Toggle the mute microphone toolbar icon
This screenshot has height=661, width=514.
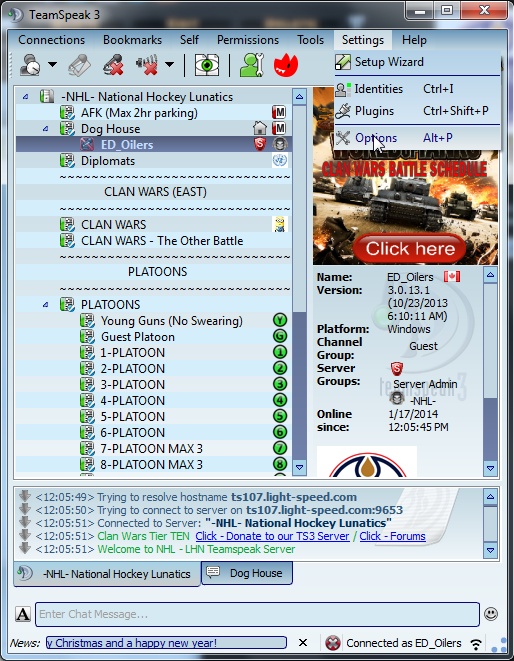point(113,65)
